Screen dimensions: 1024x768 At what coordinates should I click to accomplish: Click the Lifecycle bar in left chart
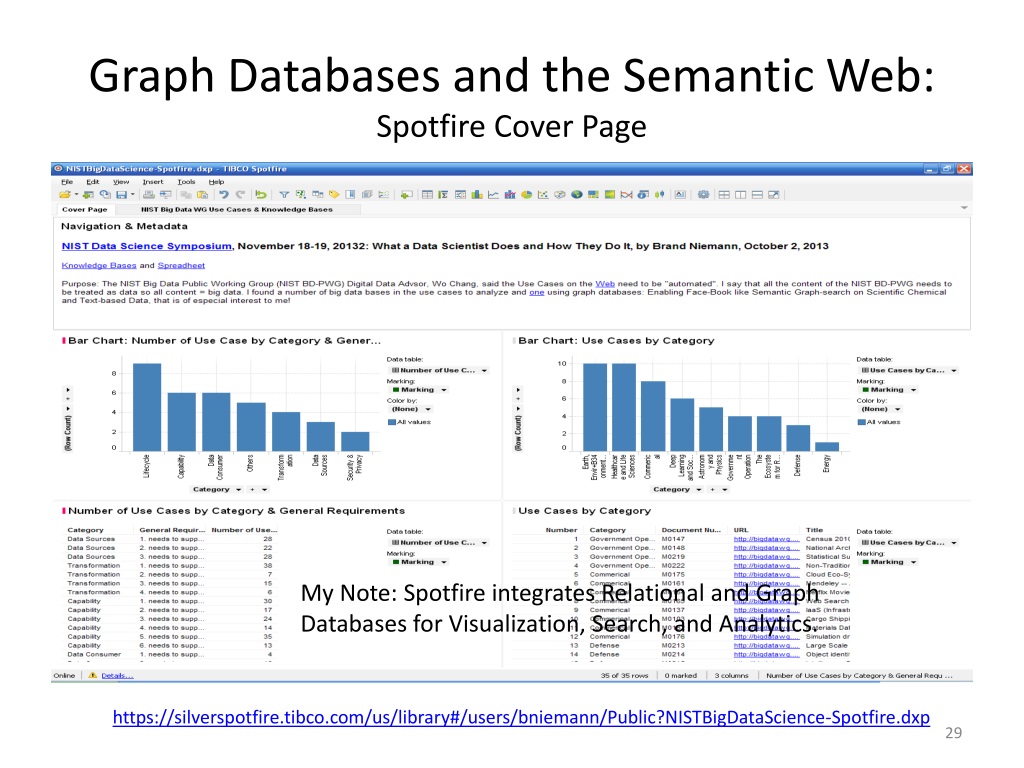point(147,407)
